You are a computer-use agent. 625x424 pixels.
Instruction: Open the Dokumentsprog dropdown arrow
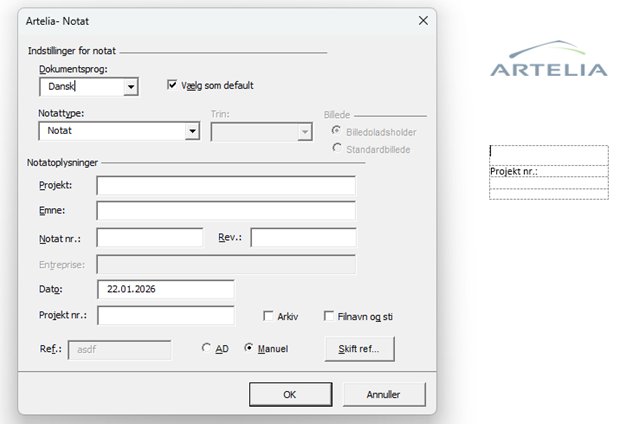(x=131, y=87)
